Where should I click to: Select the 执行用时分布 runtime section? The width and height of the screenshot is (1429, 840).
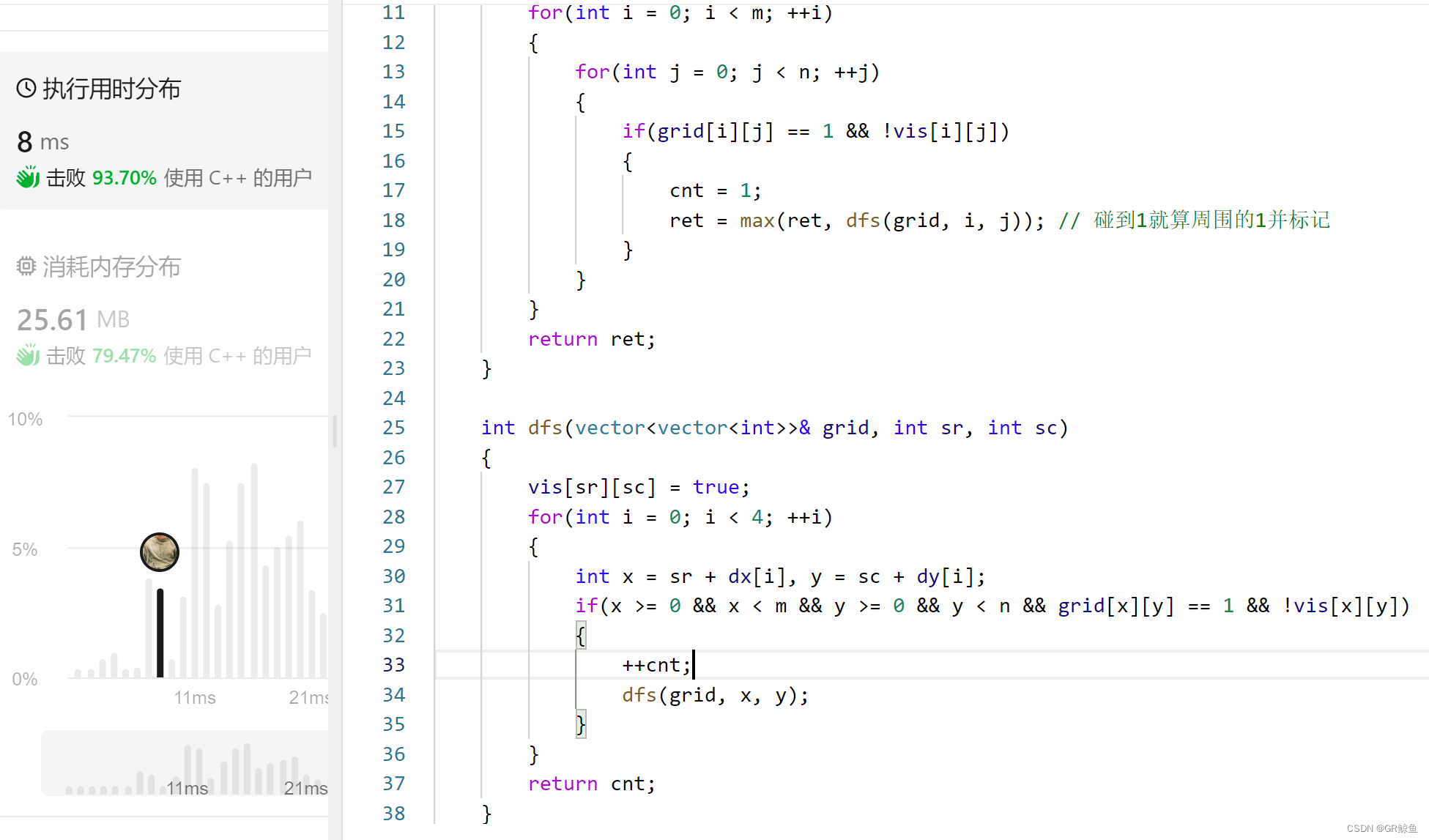tap(111, 89)
